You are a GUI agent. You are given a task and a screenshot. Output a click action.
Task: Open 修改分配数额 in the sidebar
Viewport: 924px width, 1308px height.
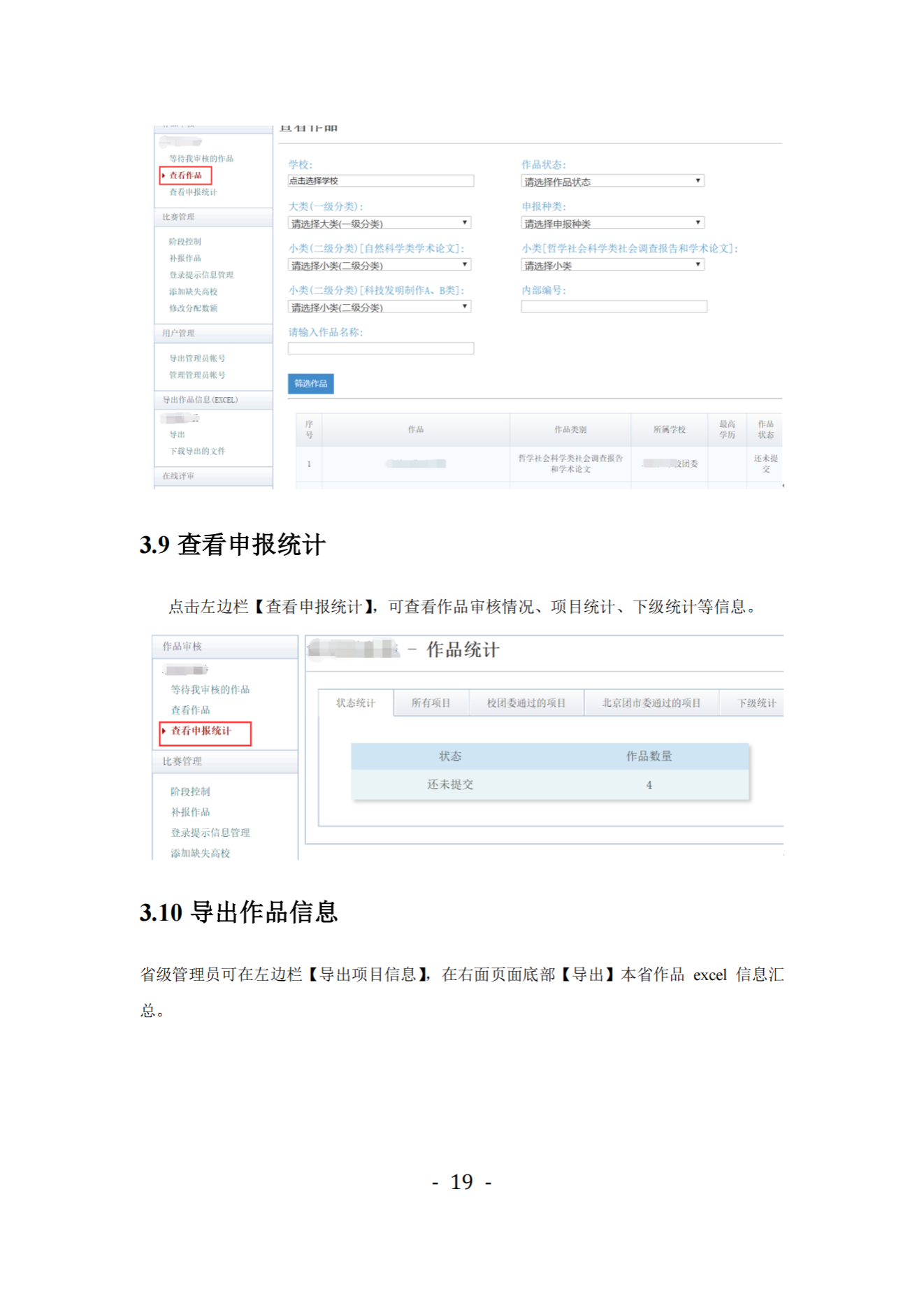193,308
